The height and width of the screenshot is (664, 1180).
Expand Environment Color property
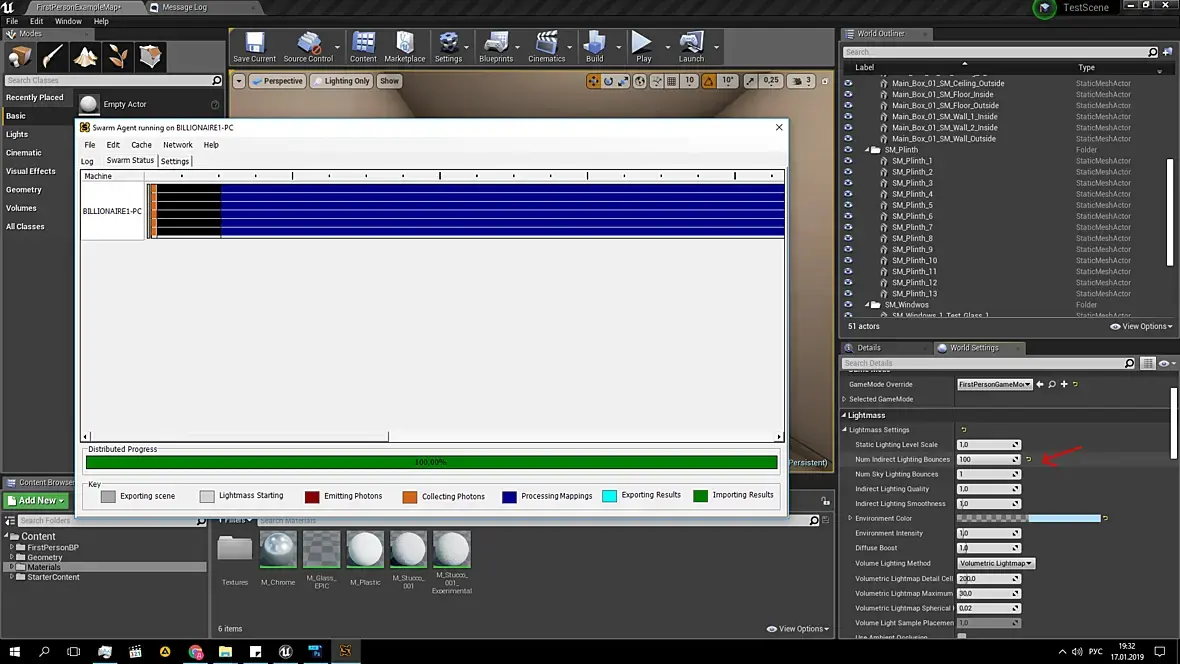coord(850,518)
